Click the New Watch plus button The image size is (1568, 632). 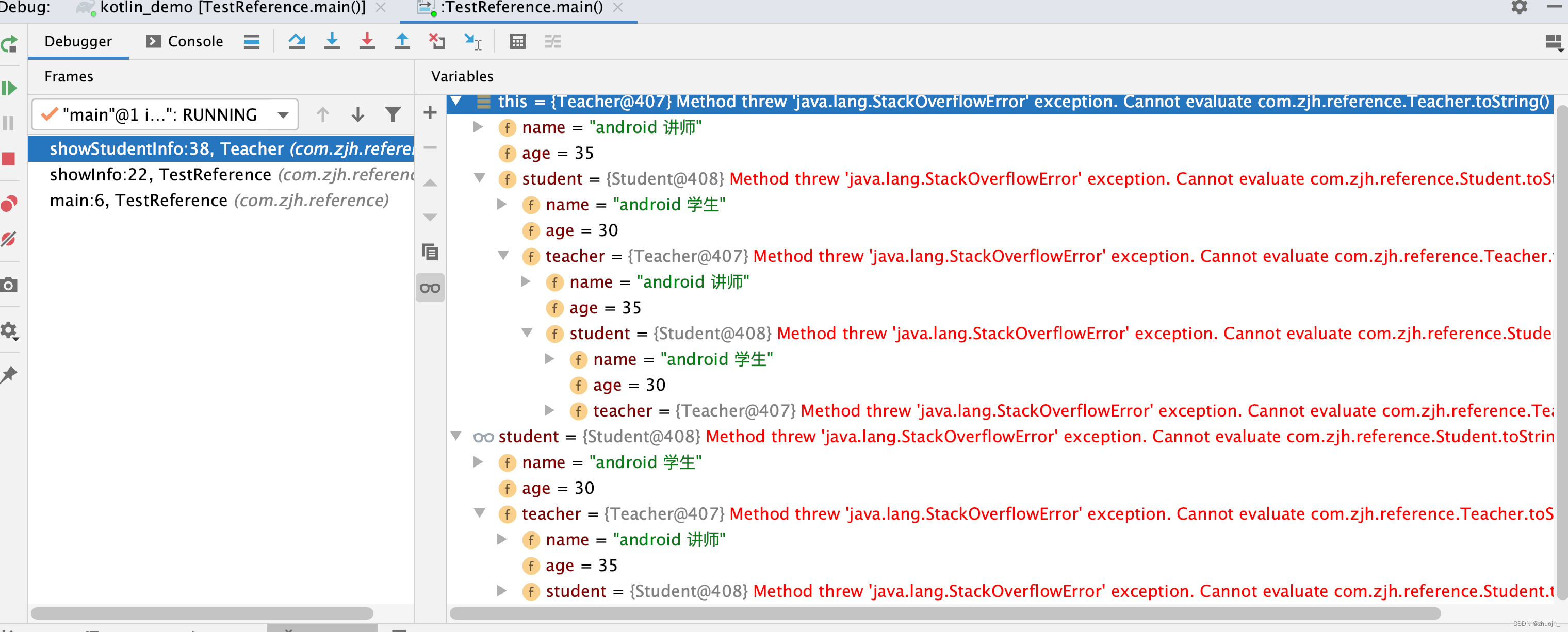(430, 112)
